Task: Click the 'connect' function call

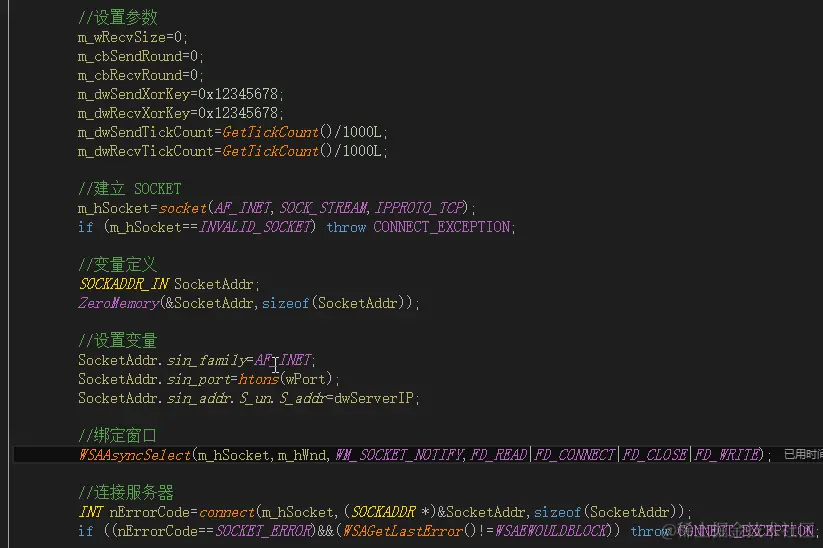Action: 227,512
